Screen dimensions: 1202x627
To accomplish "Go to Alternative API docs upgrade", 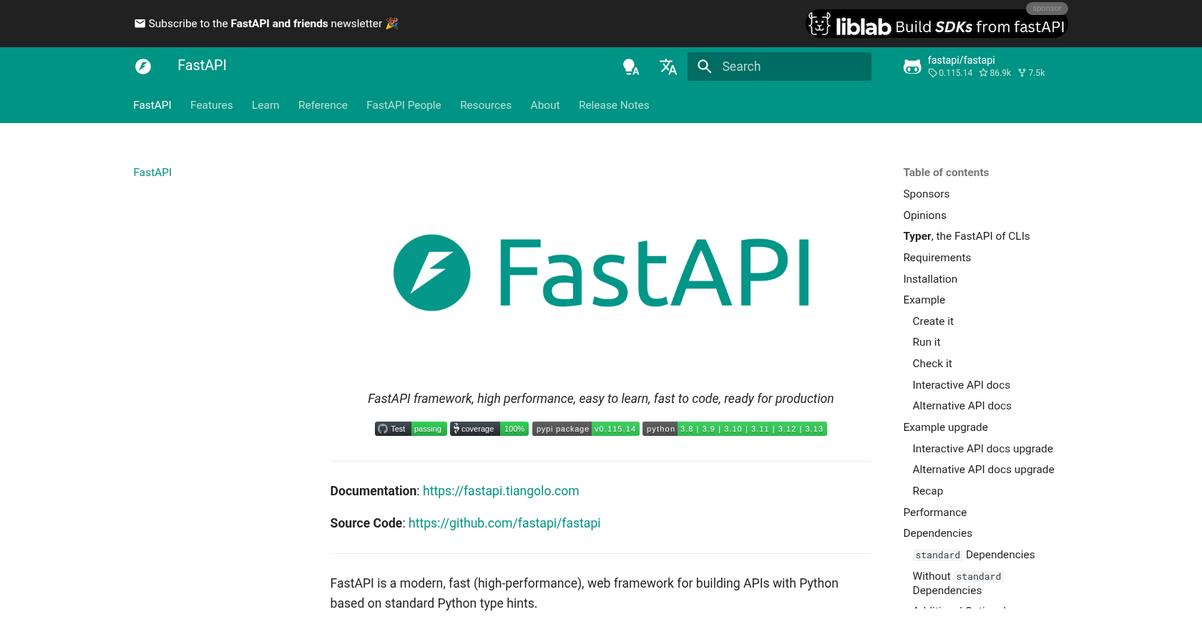I will coord(983,470).
